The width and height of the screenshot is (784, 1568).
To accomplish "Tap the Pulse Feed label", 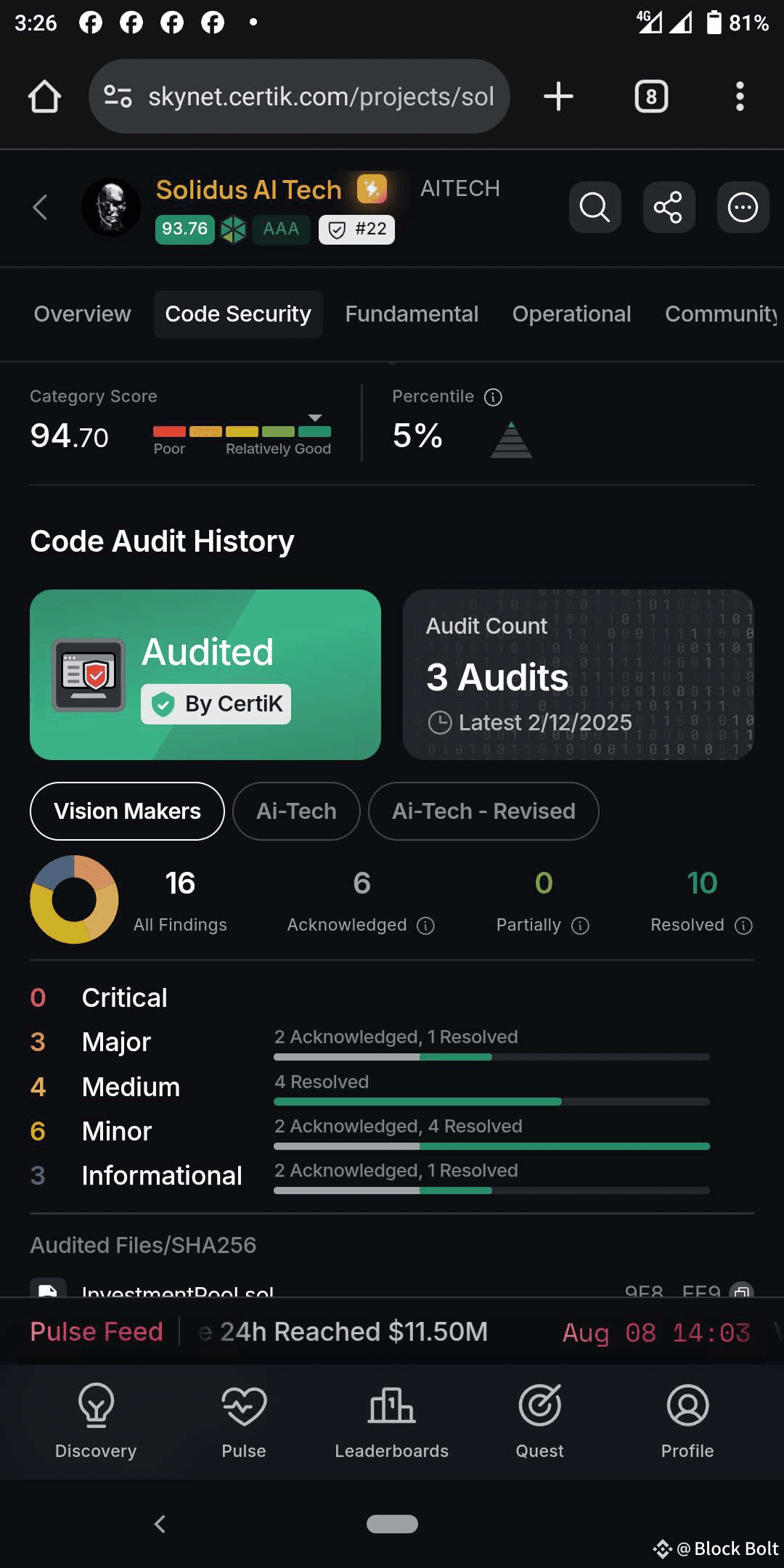I will (97, 1331).
